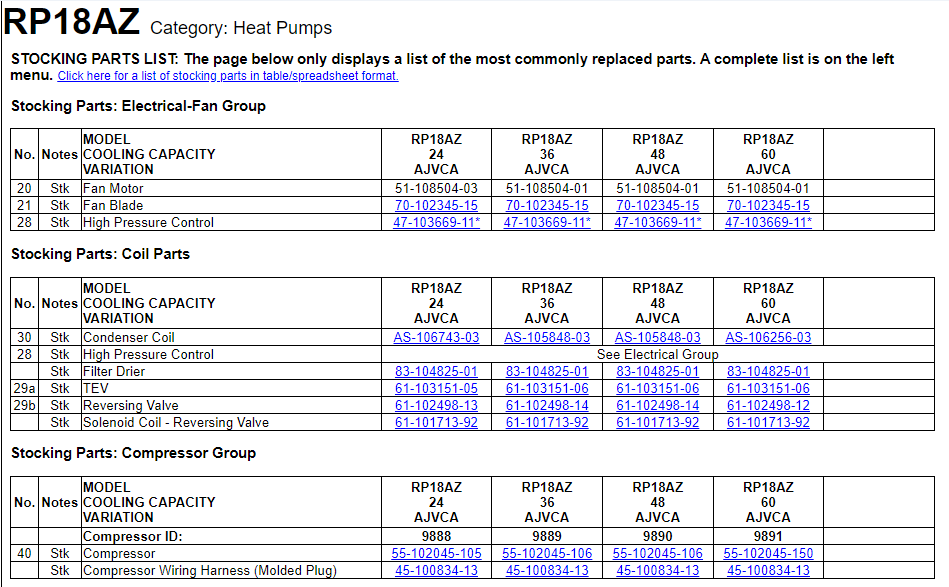
Task: Click the '29a' row number cell
Action: (24, 388)
